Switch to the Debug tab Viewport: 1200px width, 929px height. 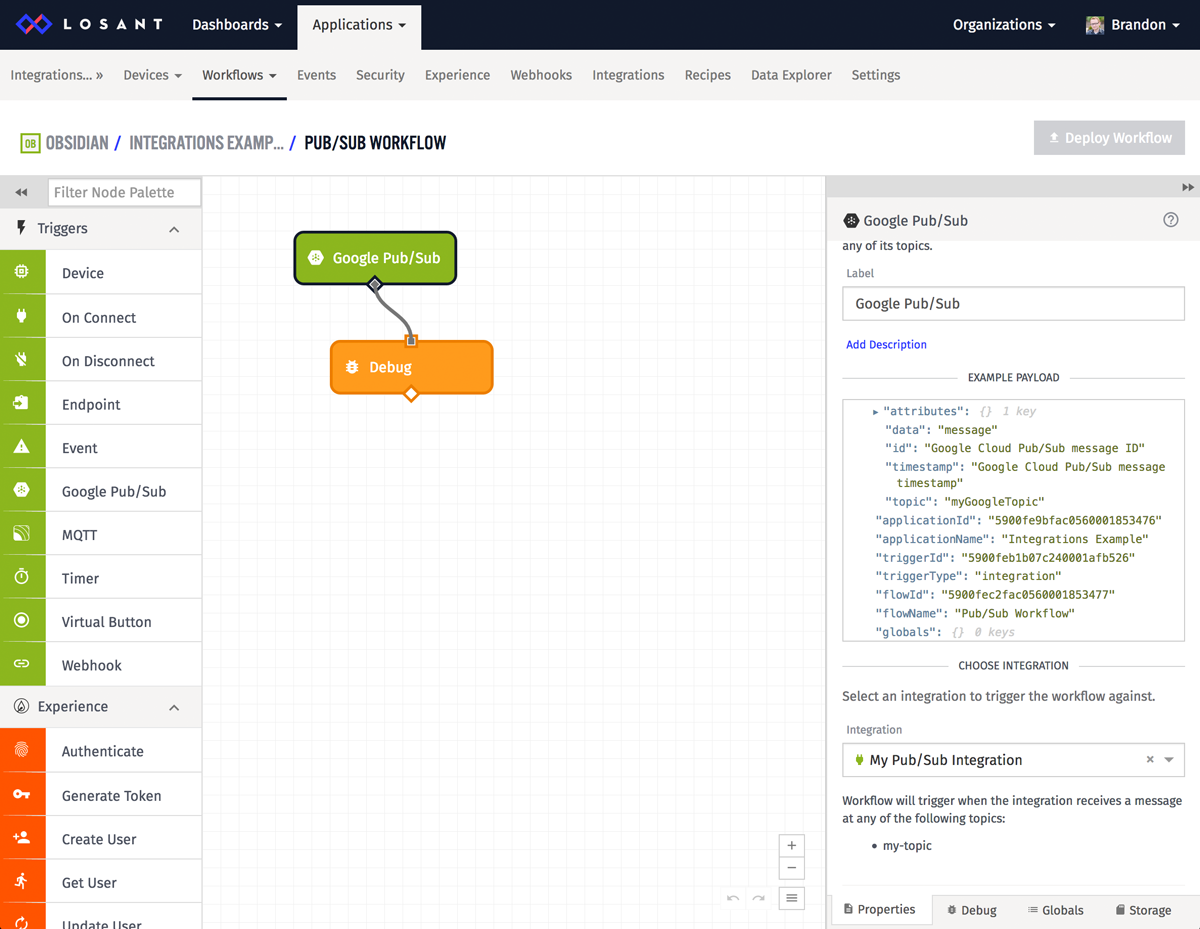pyautogui.click(x=971, y=909)
